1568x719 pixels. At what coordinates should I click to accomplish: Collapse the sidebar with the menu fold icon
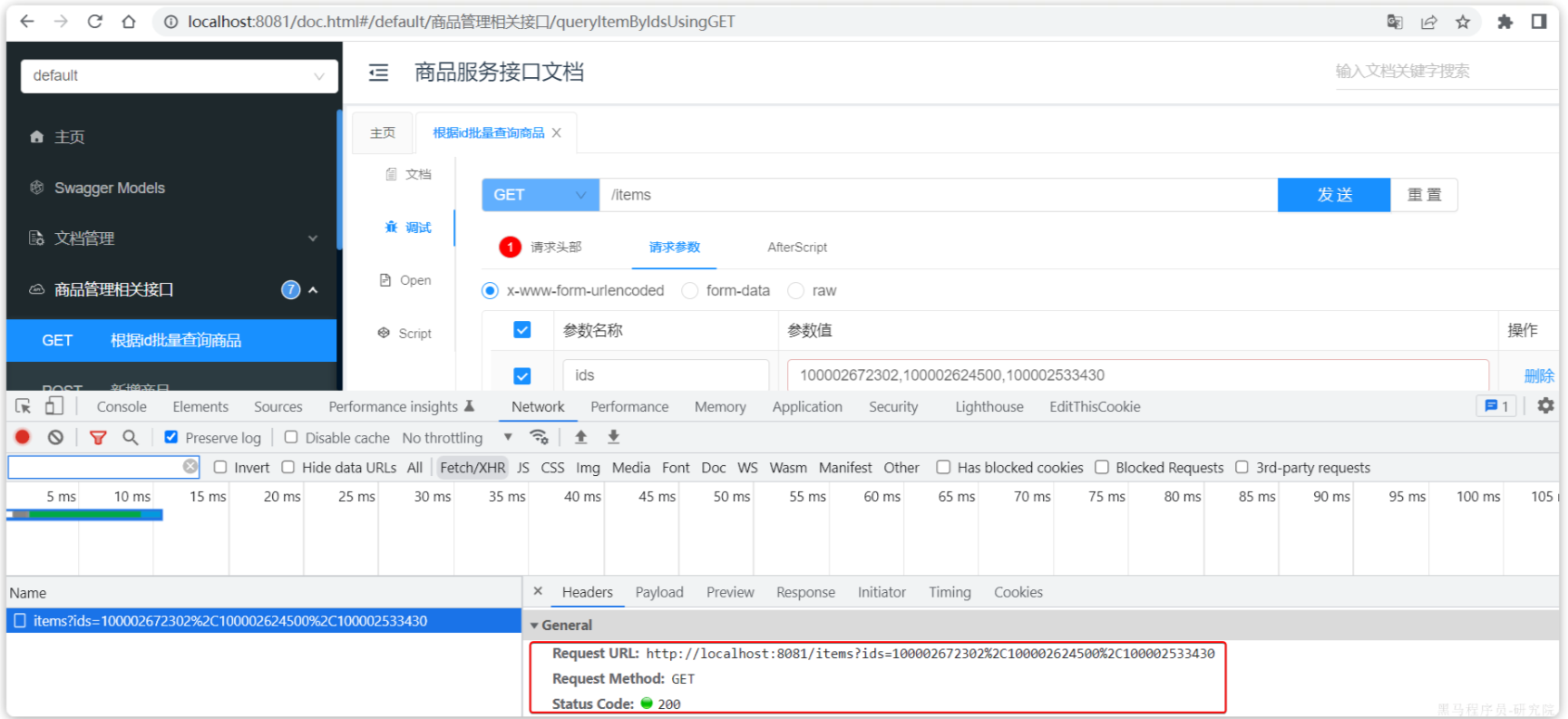pos(378,73)
